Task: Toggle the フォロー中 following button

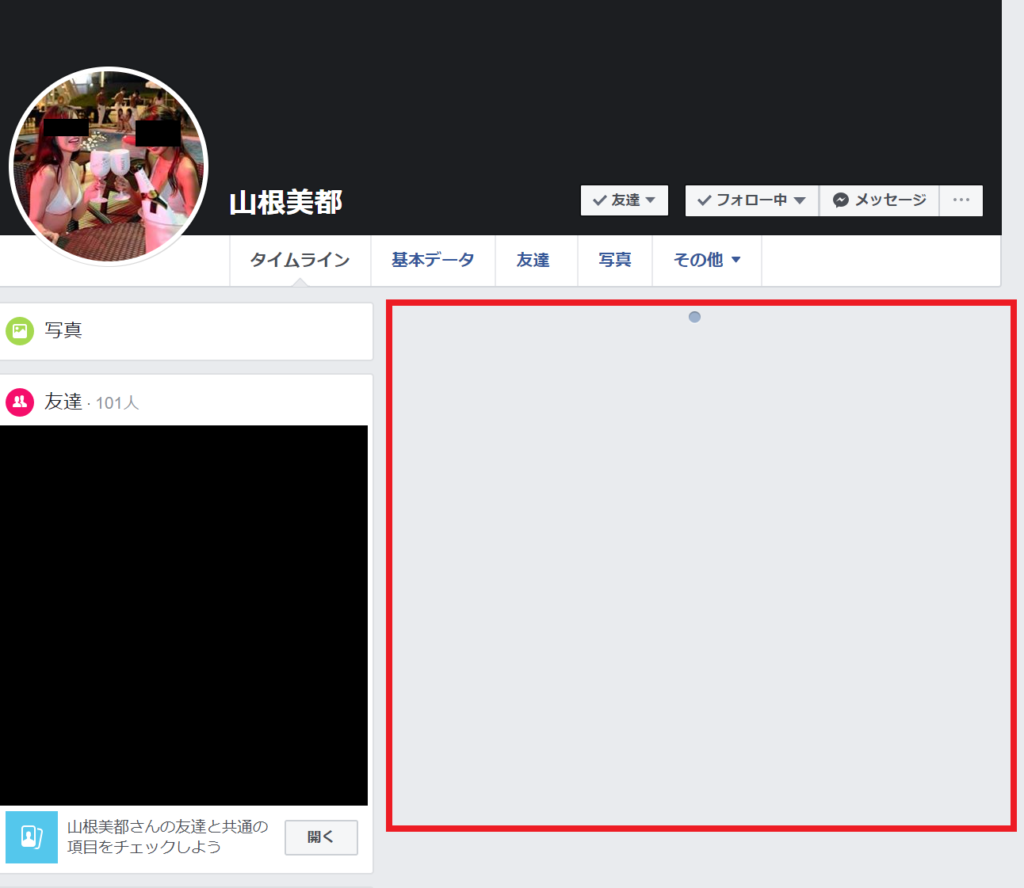Action: (751, 200)
